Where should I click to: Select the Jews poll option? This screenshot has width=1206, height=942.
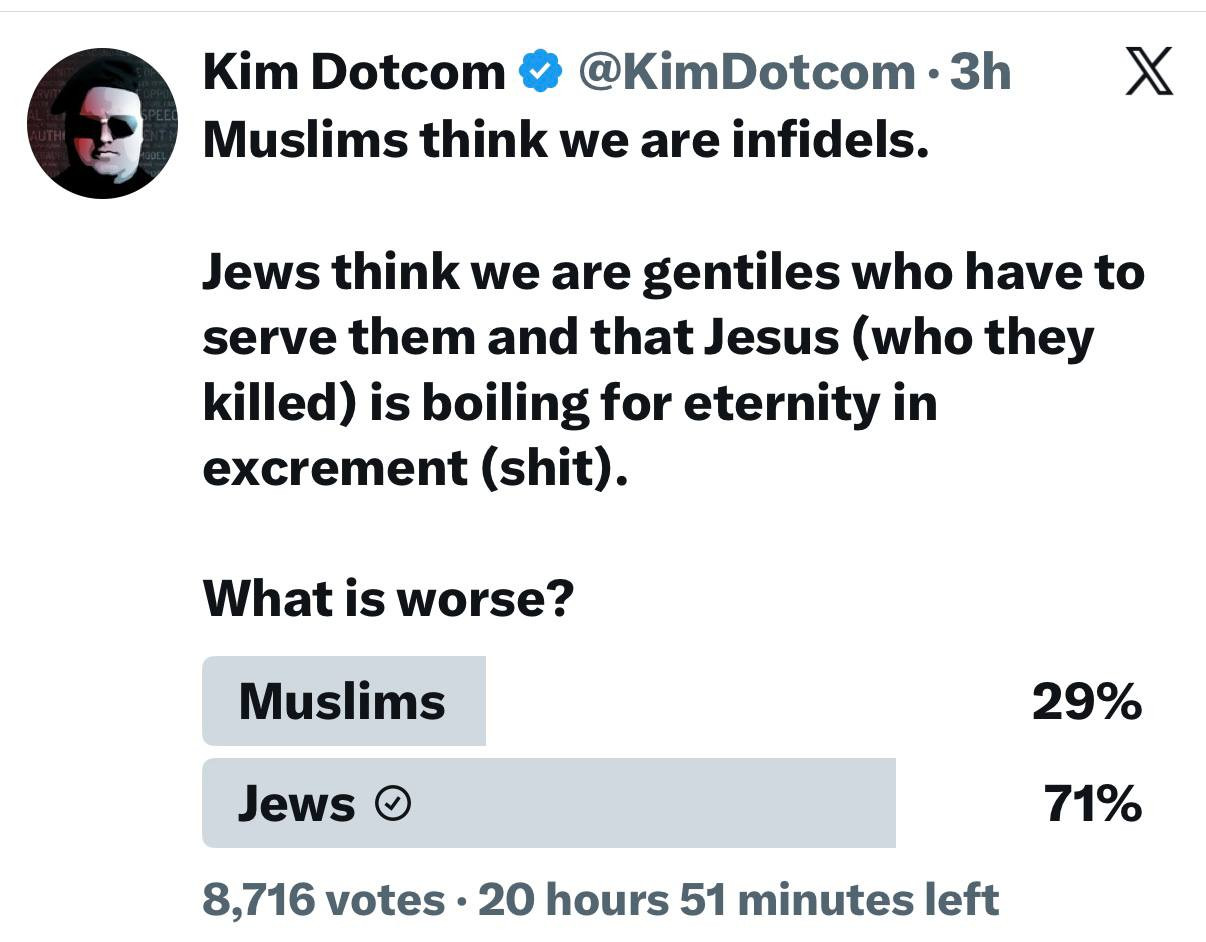pyautogui.click(x=296, y=804)
